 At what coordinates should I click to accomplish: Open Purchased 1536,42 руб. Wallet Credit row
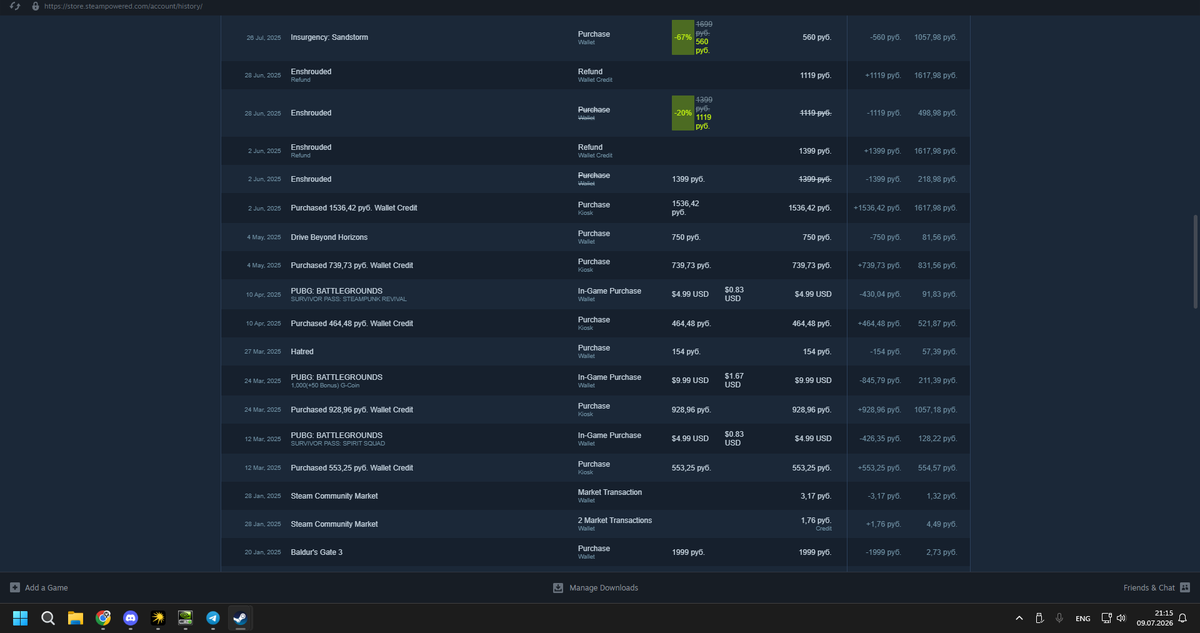click(596, 208)
